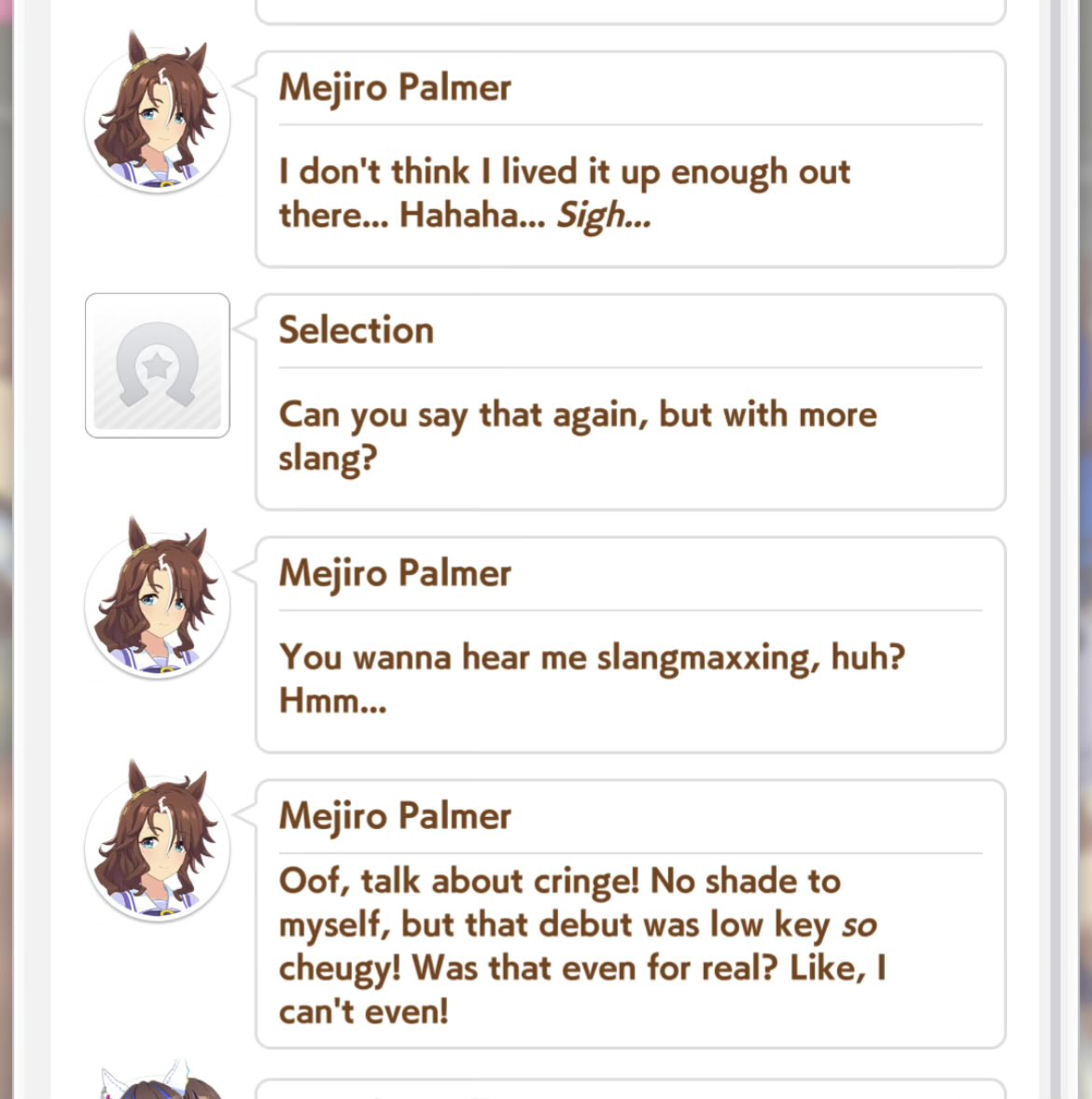Tap the 'Oof, talk about cringe!' message text
1092x1099 pixels.
(582, 946)
